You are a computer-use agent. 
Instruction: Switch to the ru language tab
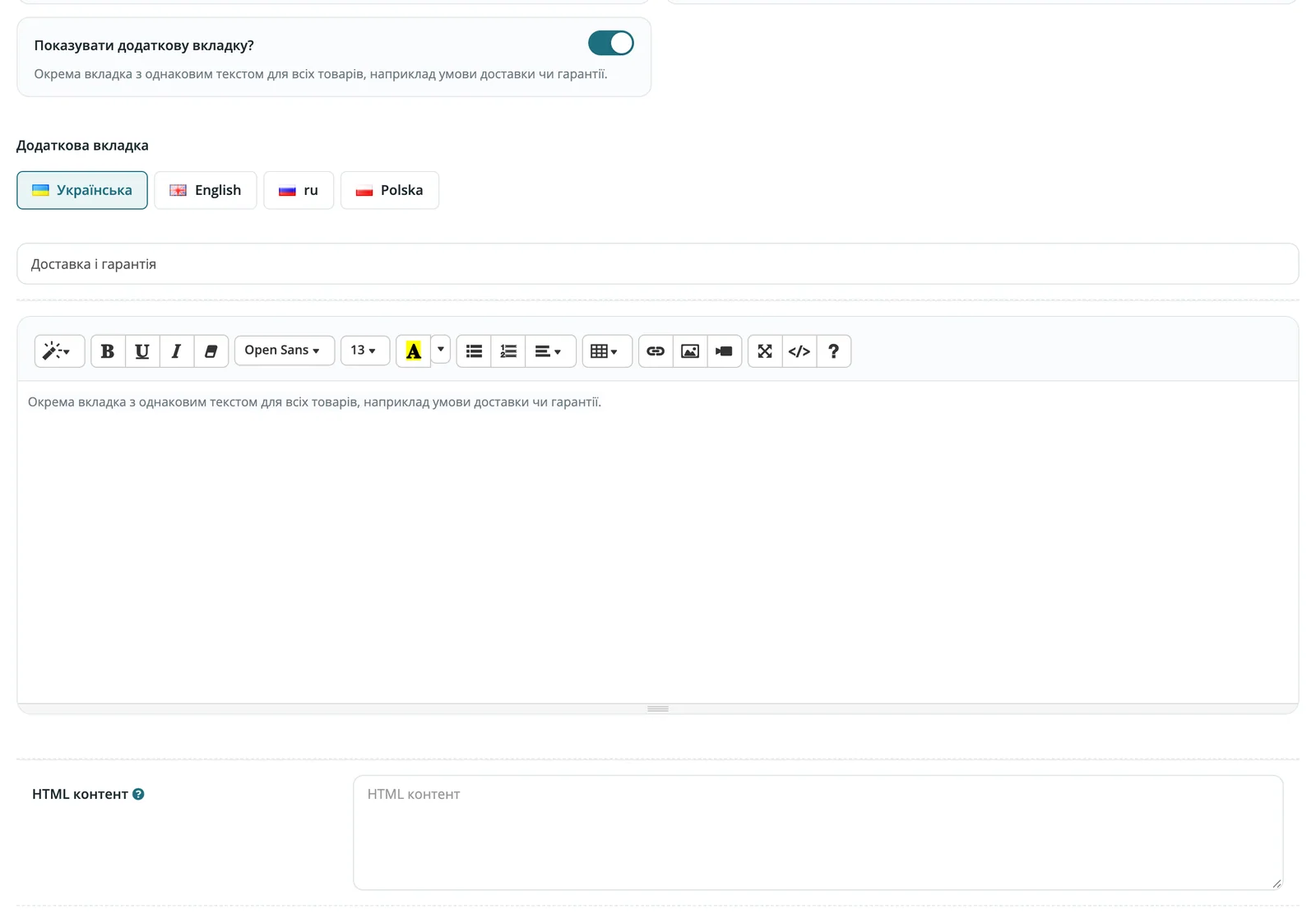(x=299, y=190)
